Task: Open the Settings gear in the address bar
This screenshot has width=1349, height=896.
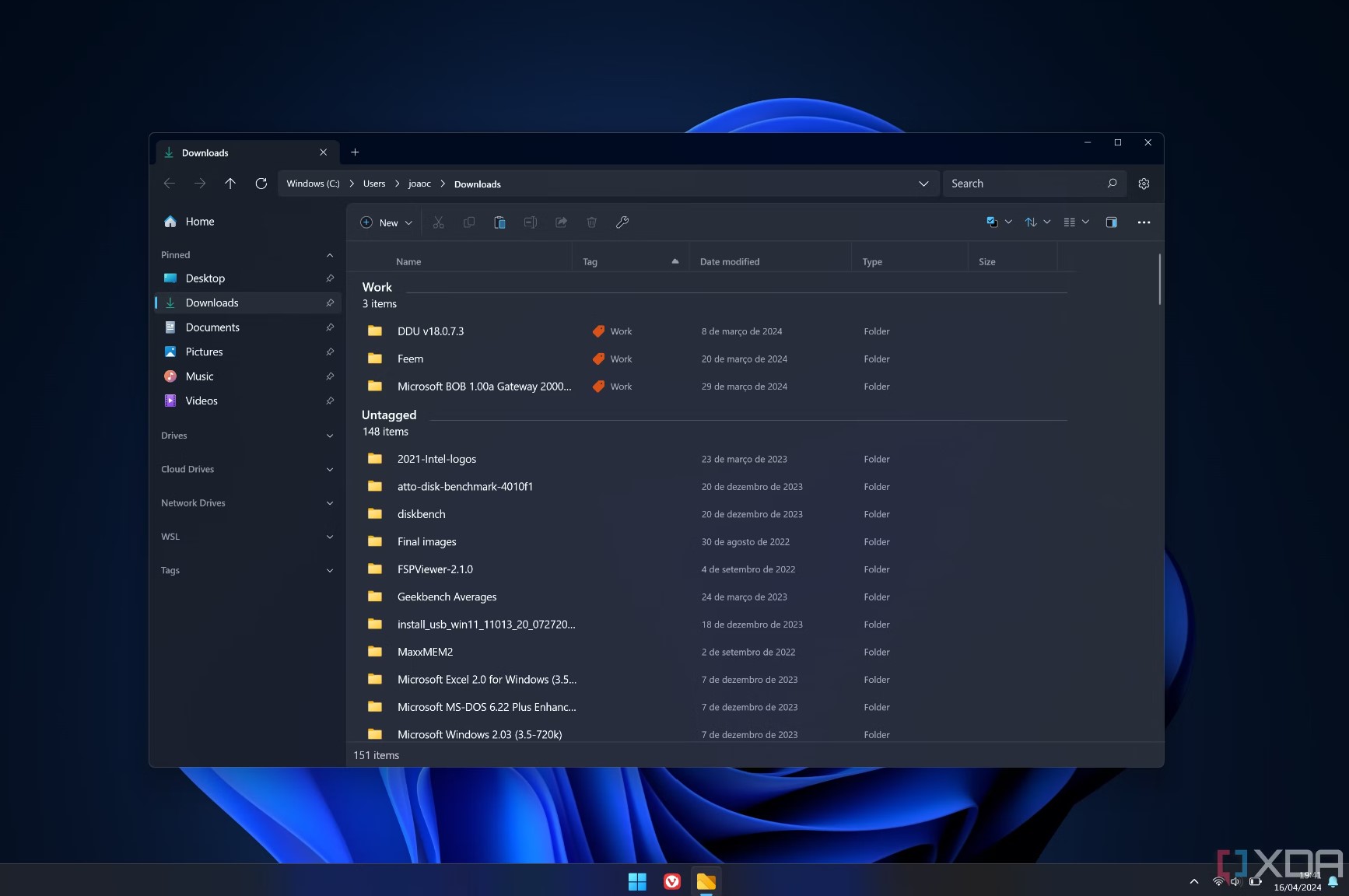Action: (1144, 184)
